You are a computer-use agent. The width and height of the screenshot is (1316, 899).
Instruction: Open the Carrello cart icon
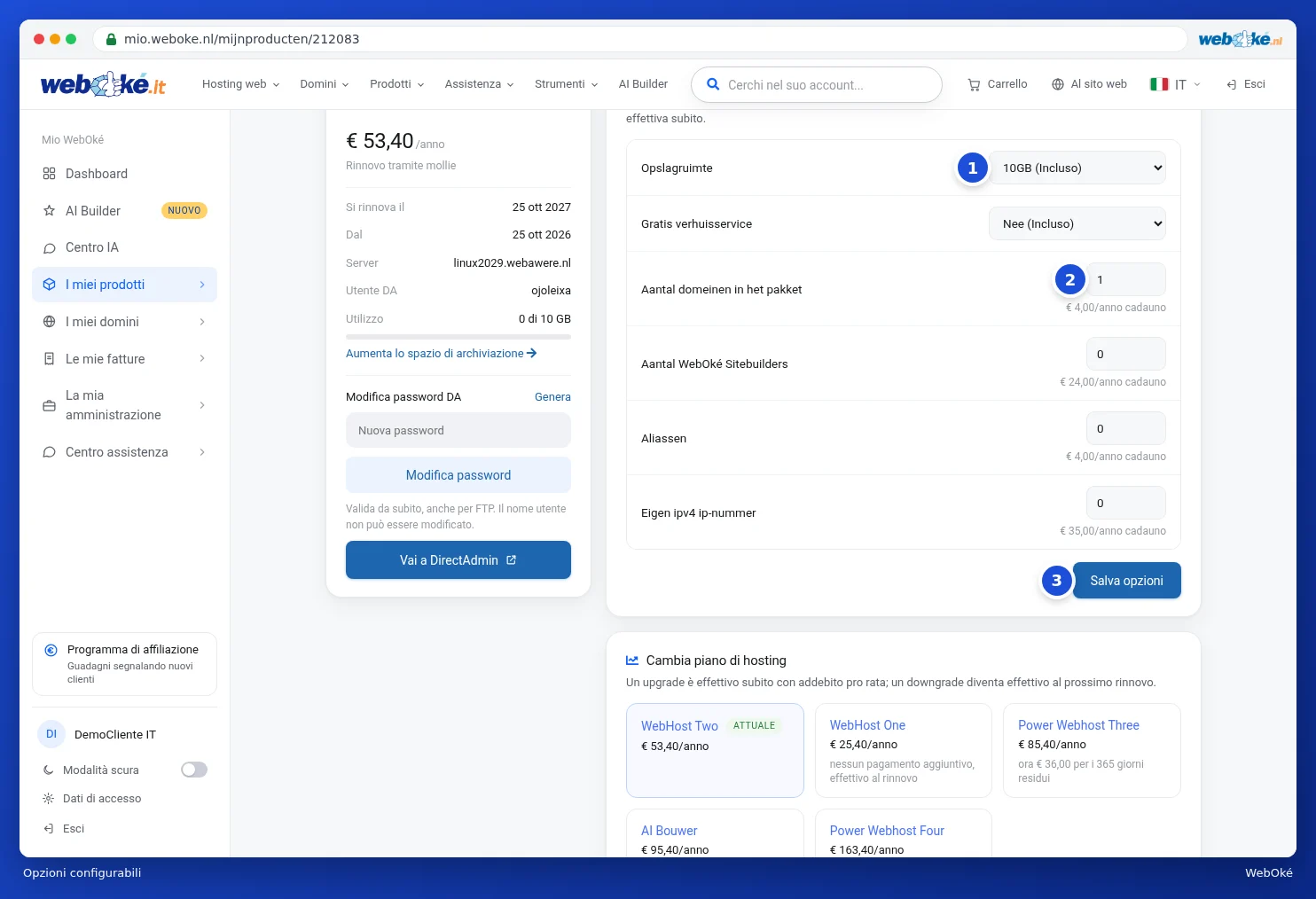pyautogui.click(x=974, y=84)
